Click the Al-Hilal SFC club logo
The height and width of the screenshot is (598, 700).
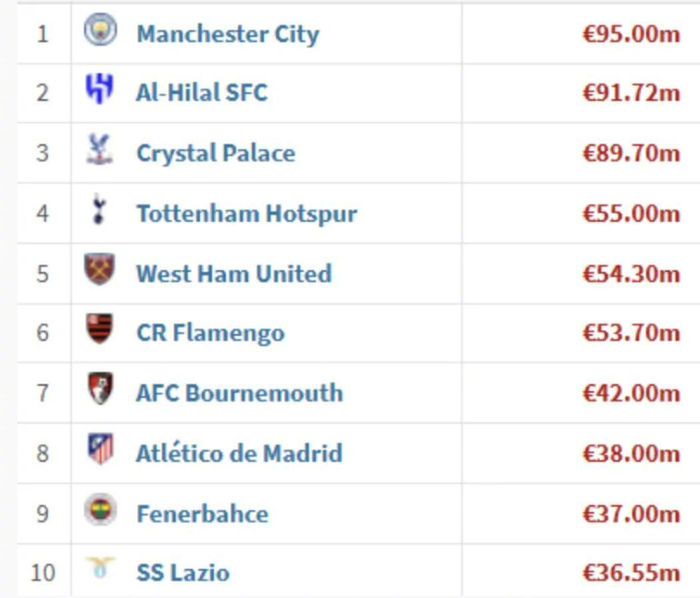click(x=100, y=92)
